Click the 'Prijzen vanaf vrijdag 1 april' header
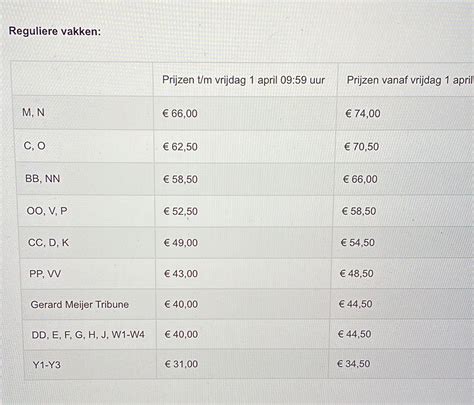This screenshot has width=474, height=405. pos(410,80)
